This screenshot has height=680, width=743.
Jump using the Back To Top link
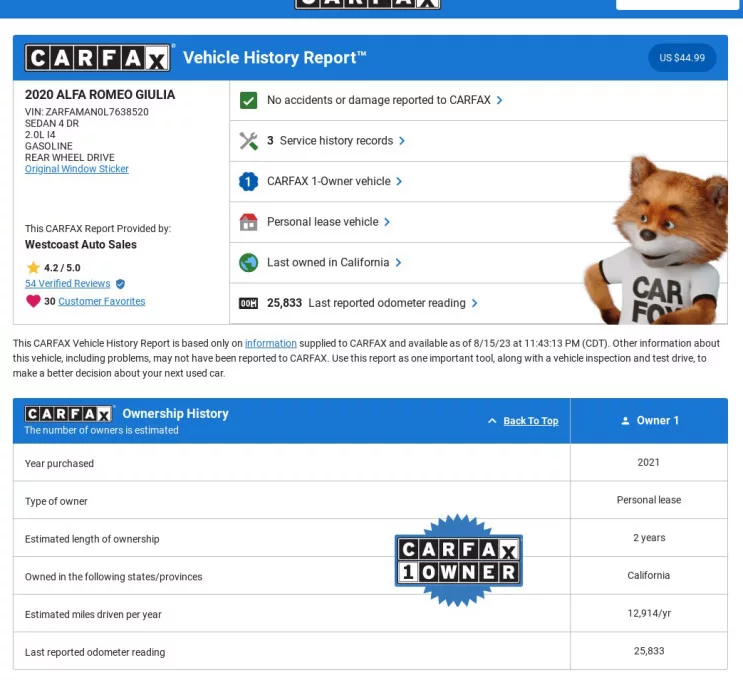530,421
